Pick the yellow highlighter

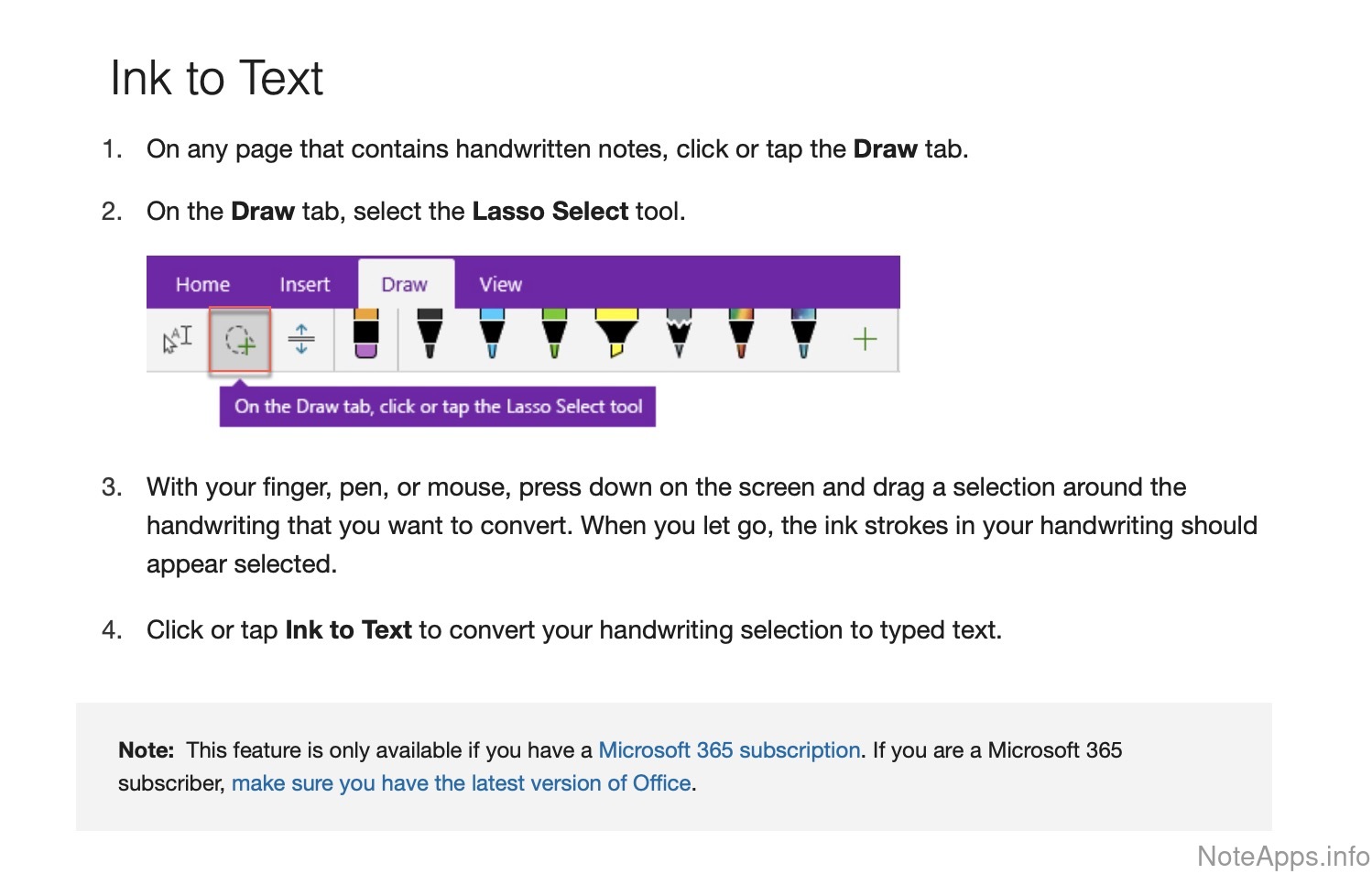[x=616, y=334]
